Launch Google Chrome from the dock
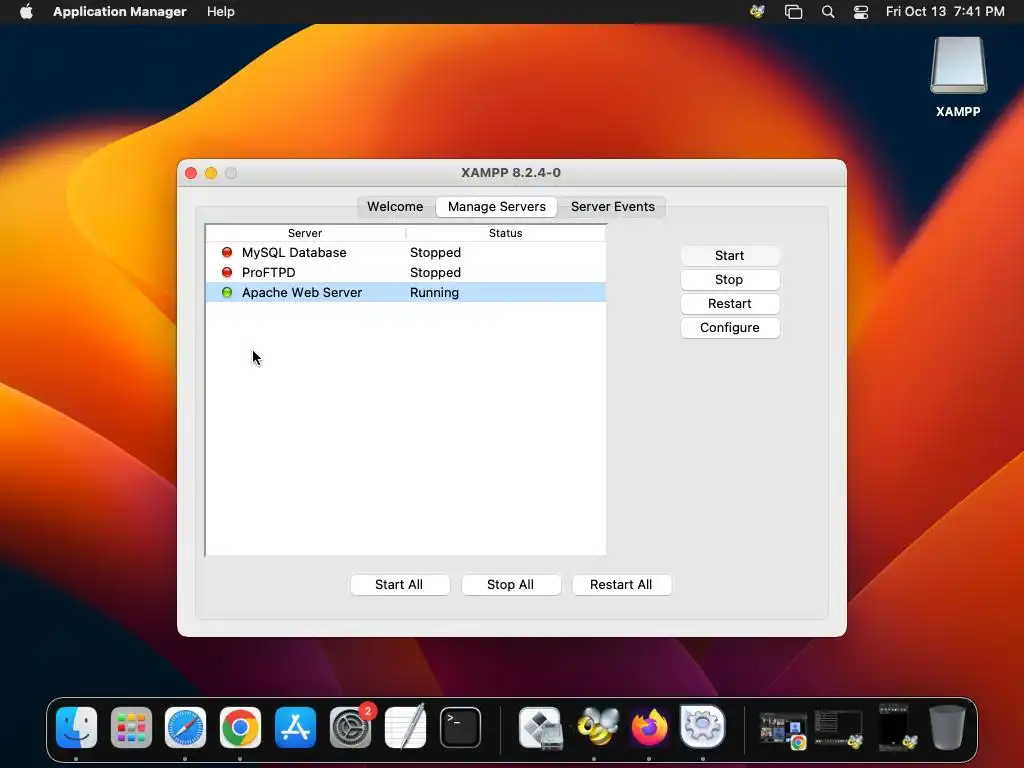Viewport: 1024px width, 768px height. tap(240, 728)
